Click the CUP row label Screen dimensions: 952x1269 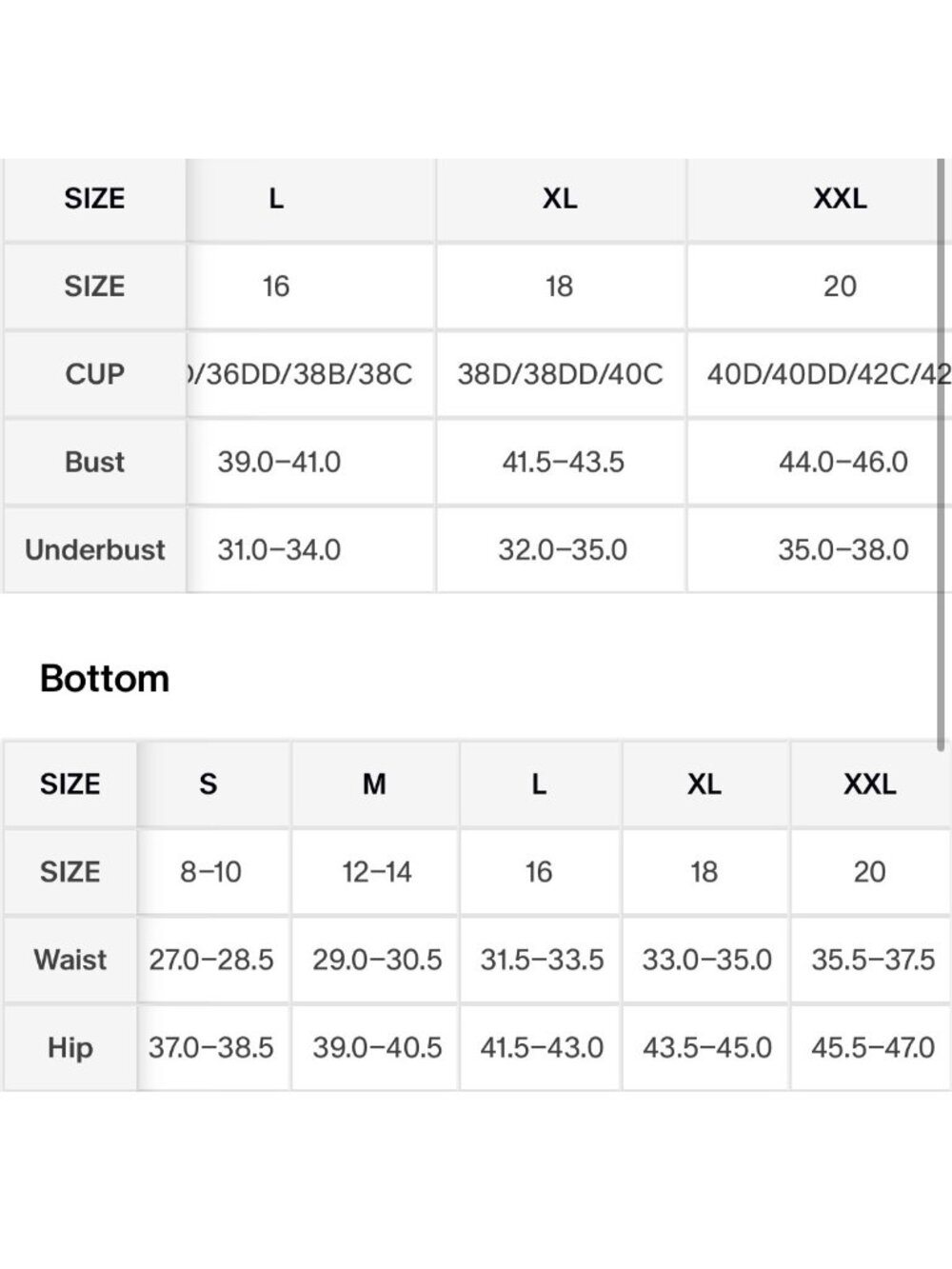click(94, 374)
